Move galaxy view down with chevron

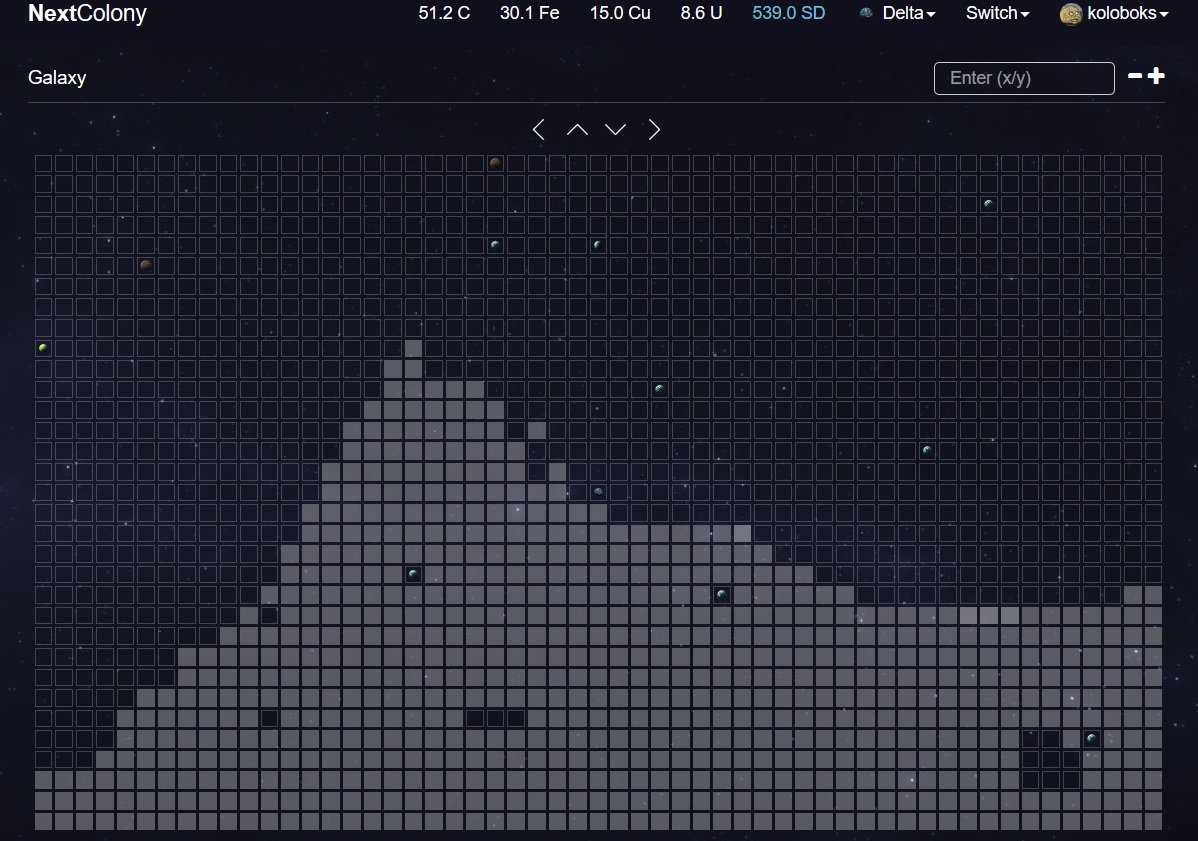[616, 130]
